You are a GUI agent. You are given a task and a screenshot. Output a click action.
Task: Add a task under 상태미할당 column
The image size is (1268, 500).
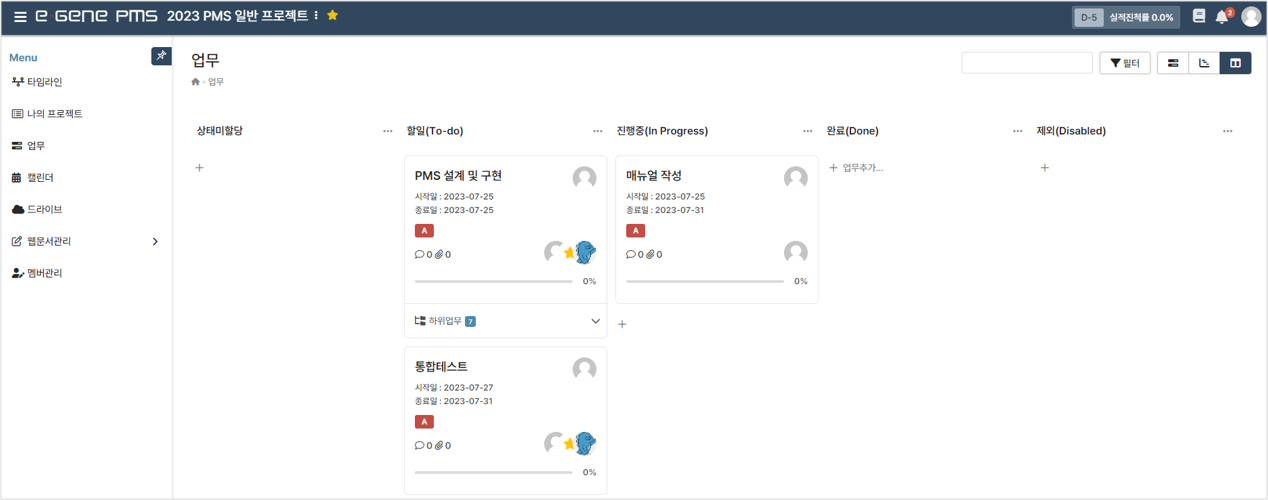coord(200,168)
